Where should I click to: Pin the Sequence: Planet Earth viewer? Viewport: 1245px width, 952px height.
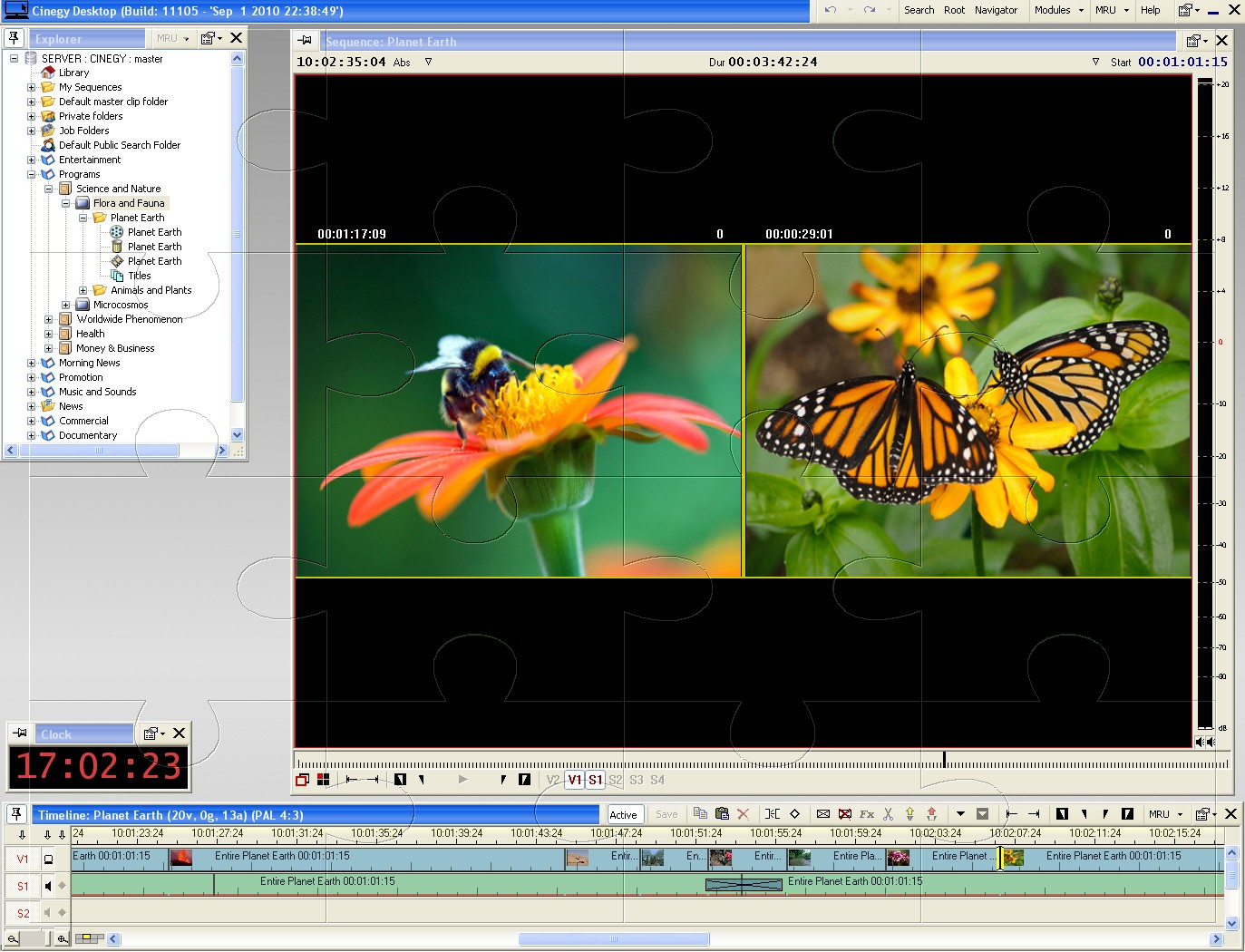coord(305,41)
